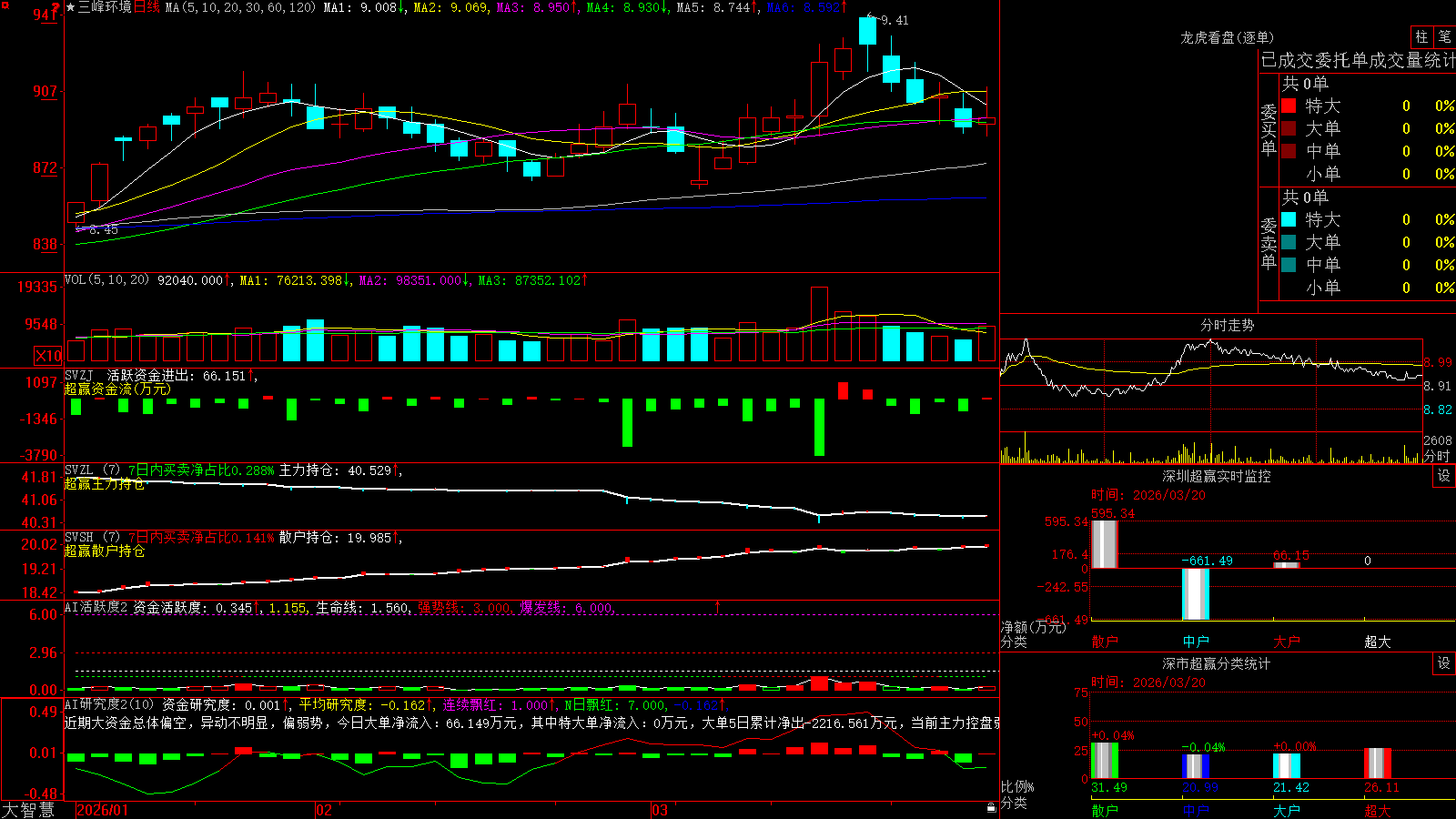Click the 超大 26.11 bar in 深市超赢分类统计
Image resolution: width=1456 pixels, height=819 pixels.
(x=1377, y=763)
